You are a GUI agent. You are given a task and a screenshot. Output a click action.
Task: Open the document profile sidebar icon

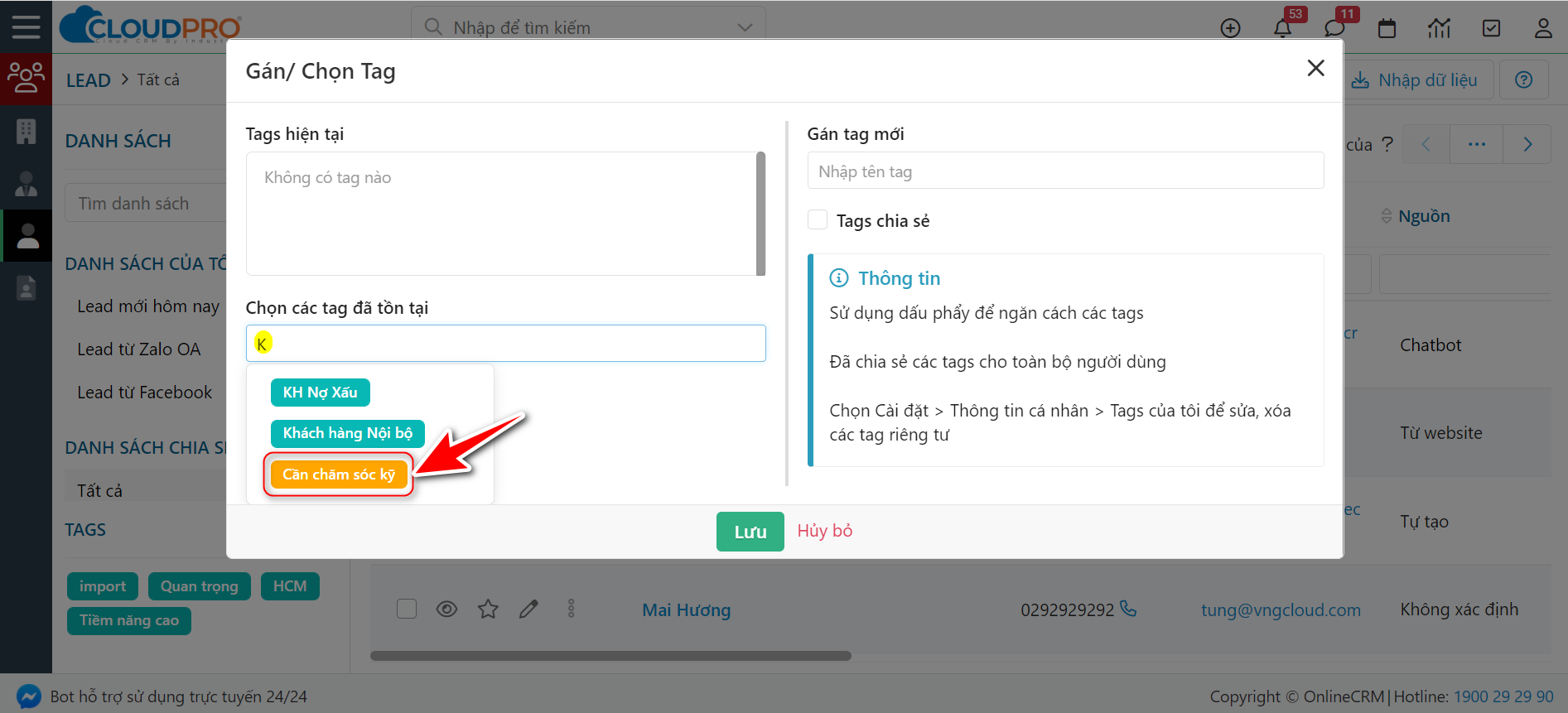pyautogui.click(x=26, y=287)
